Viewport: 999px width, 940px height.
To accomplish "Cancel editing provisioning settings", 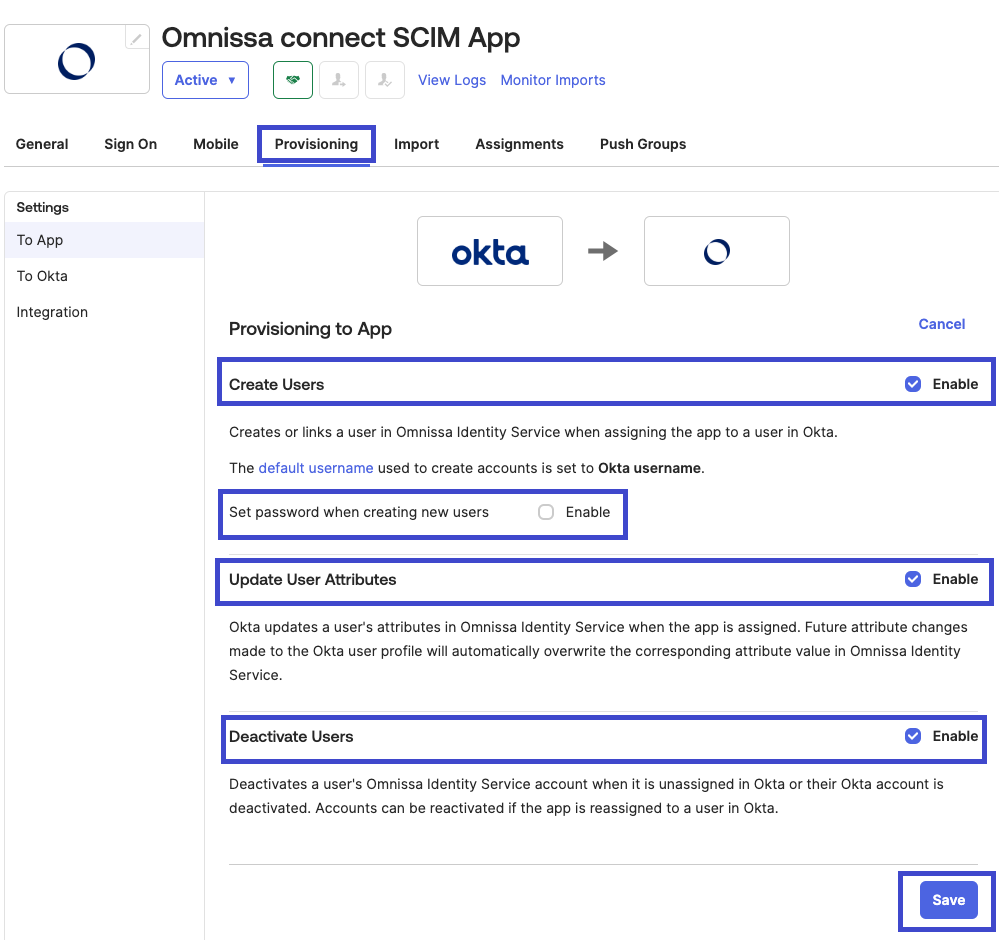I will tap(942, 324).
